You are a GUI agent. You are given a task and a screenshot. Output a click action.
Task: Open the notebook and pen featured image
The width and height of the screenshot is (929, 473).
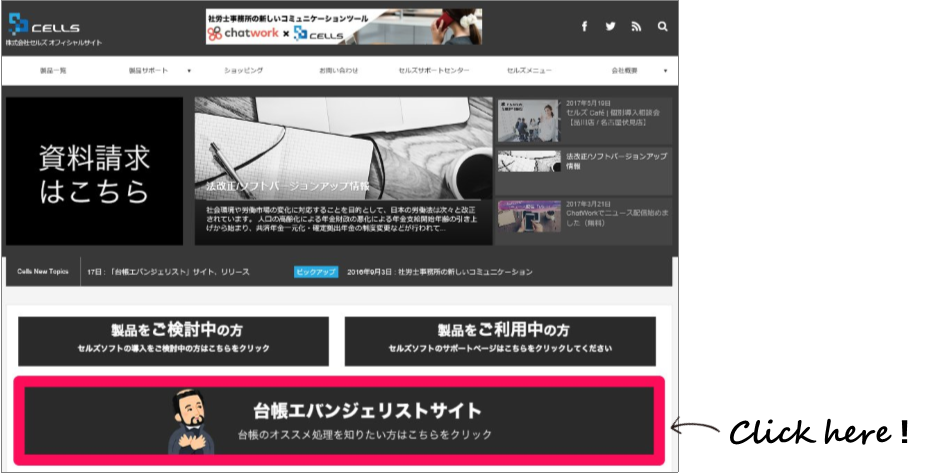pos(344,148)
